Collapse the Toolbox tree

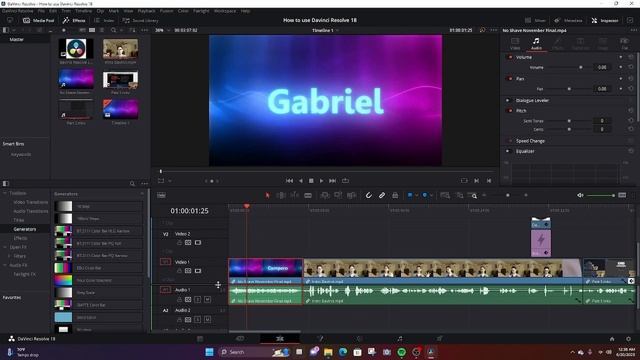tap(5, 193)
